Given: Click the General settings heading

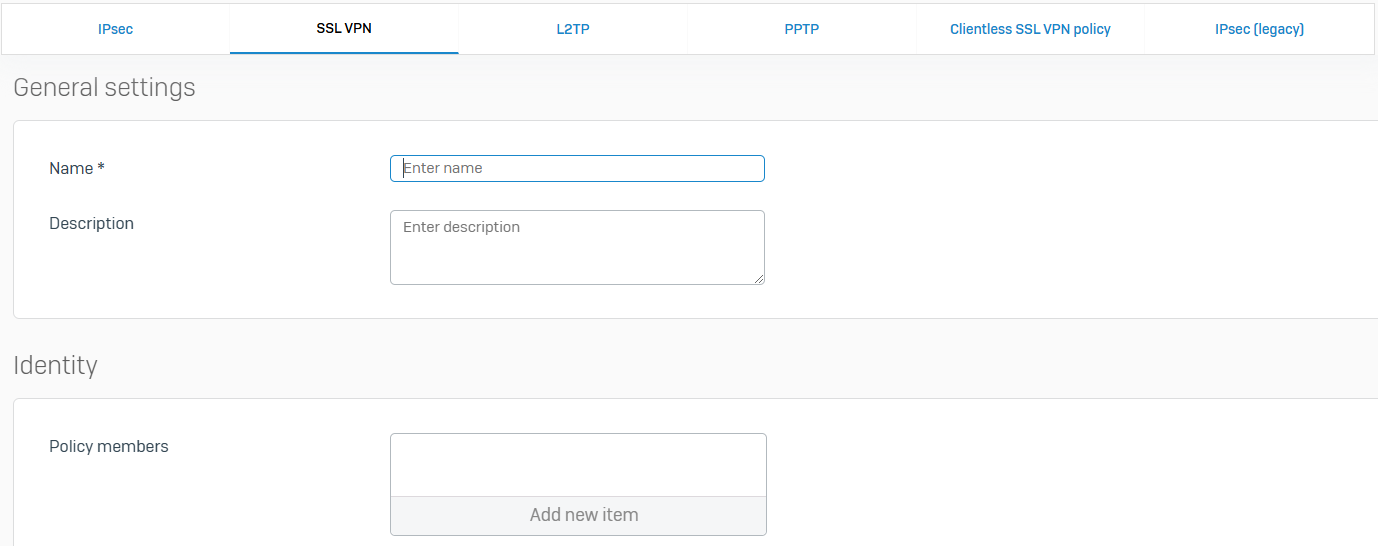Looking at the screenshot, I should 104,88.
